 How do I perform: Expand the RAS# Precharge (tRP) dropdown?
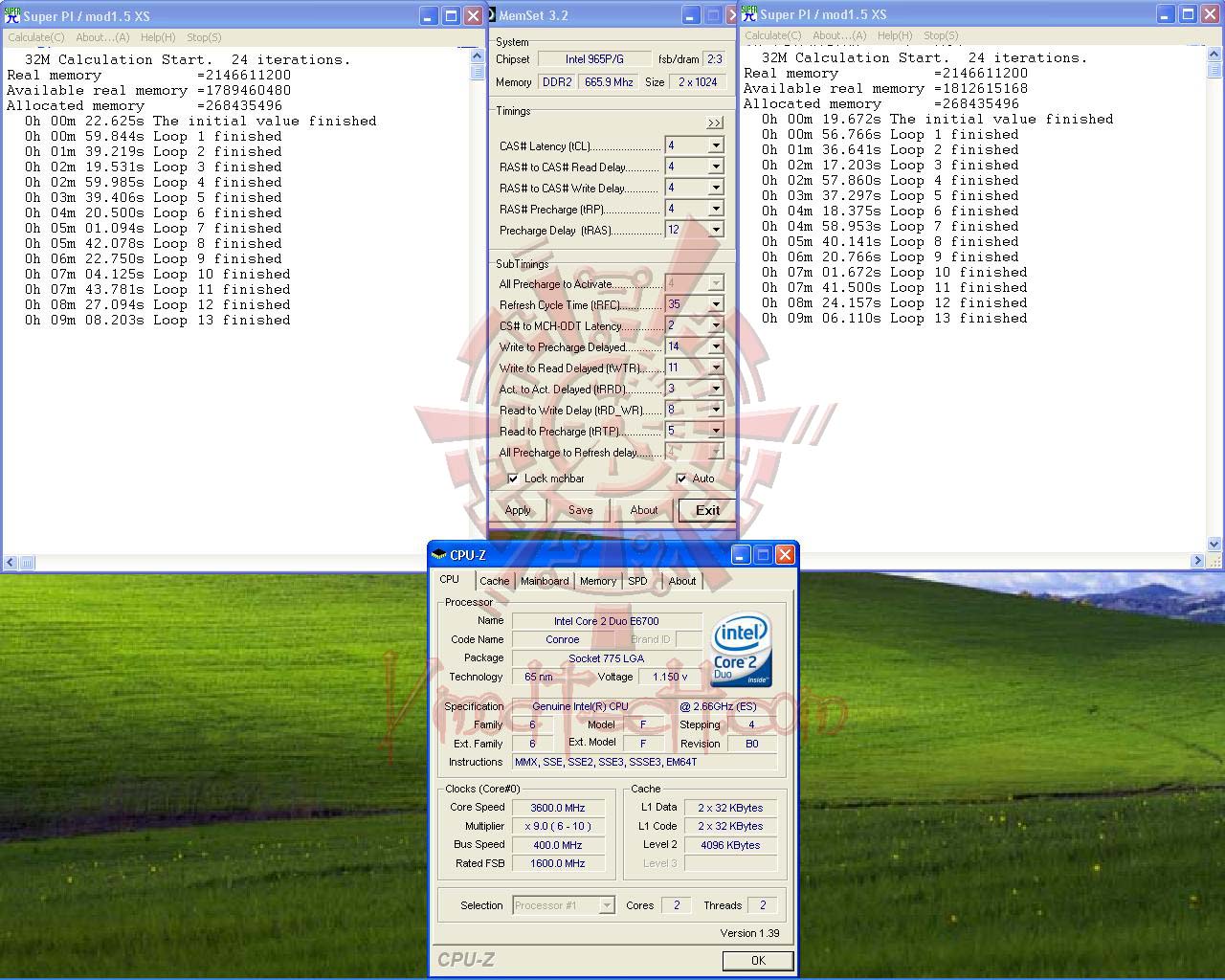point(715,209)
